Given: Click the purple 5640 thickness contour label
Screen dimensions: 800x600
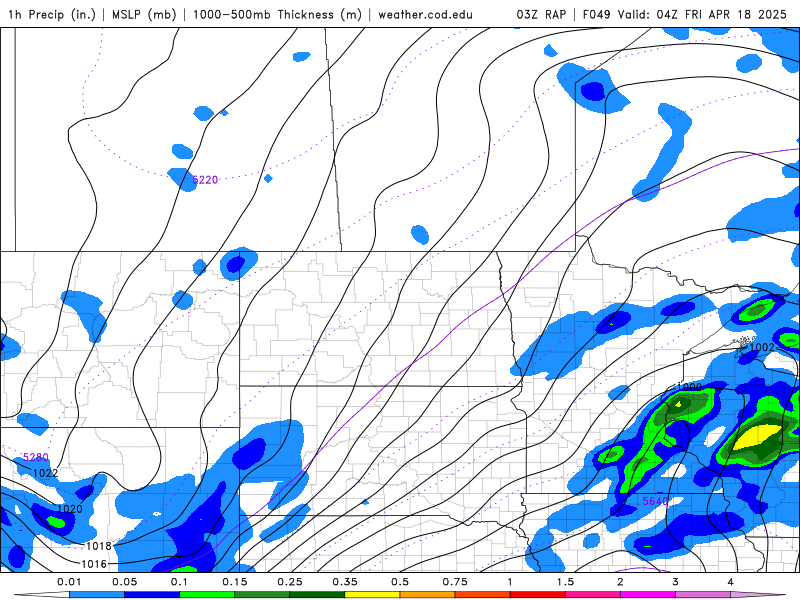Looking at the screenshot, I should point(655,501).
